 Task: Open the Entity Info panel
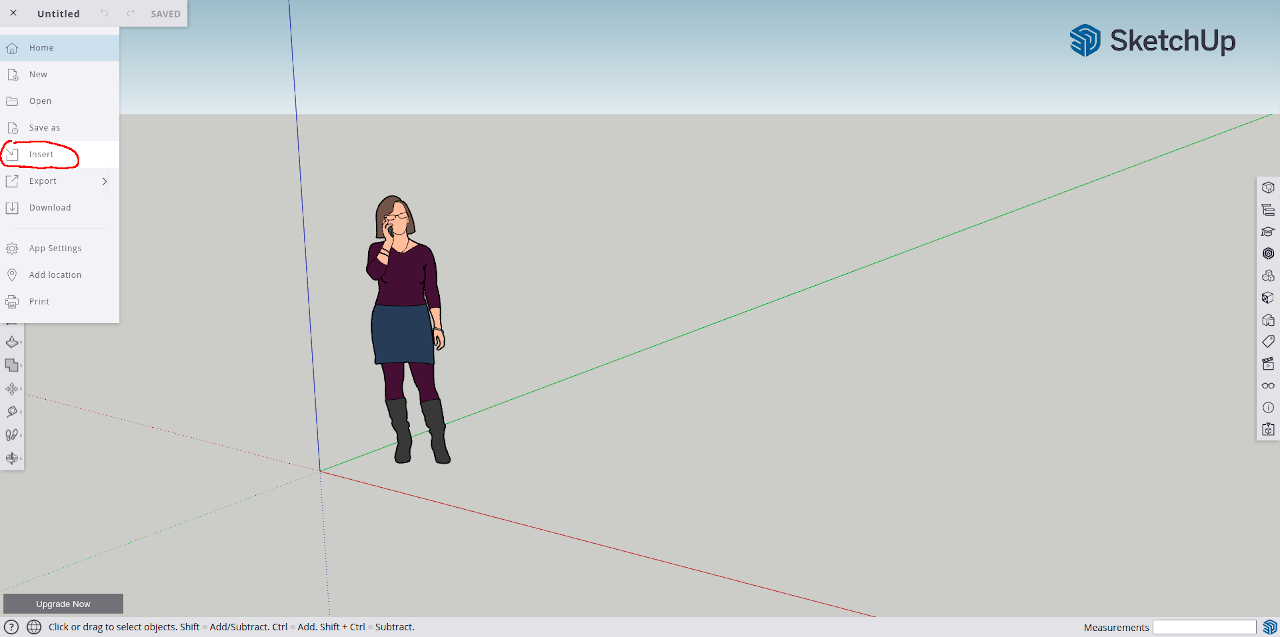coord(1268,187)
